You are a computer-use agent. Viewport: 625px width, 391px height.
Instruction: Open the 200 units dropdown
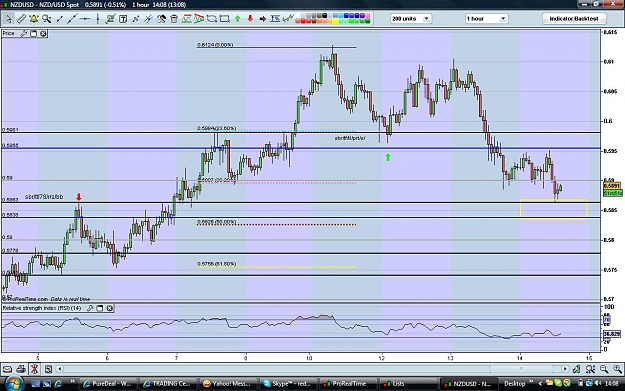[x=411, y=19]
